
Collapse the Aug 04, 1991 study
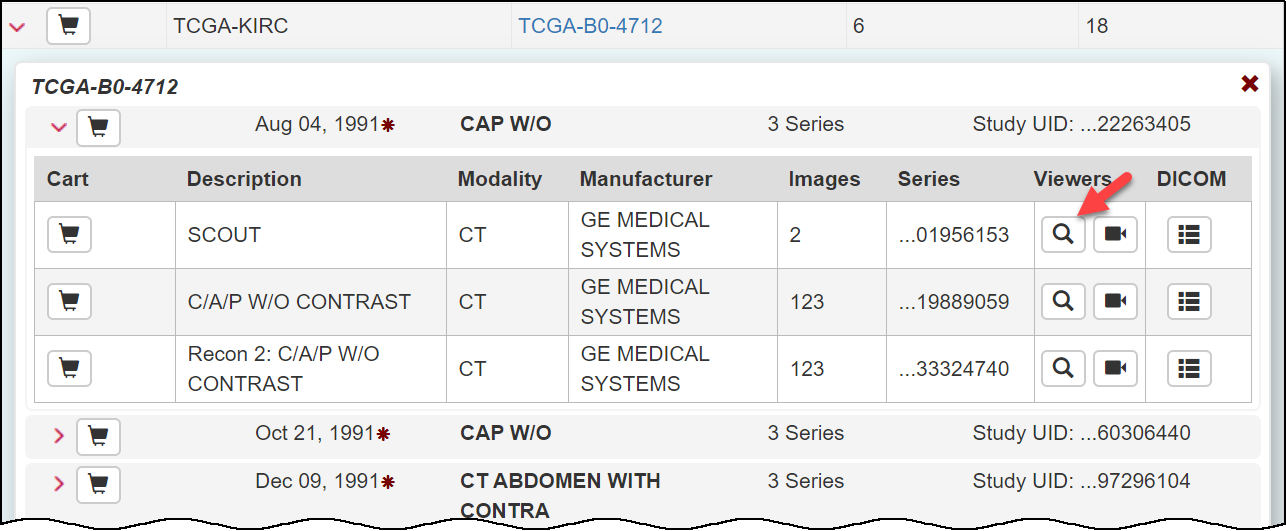58,127
